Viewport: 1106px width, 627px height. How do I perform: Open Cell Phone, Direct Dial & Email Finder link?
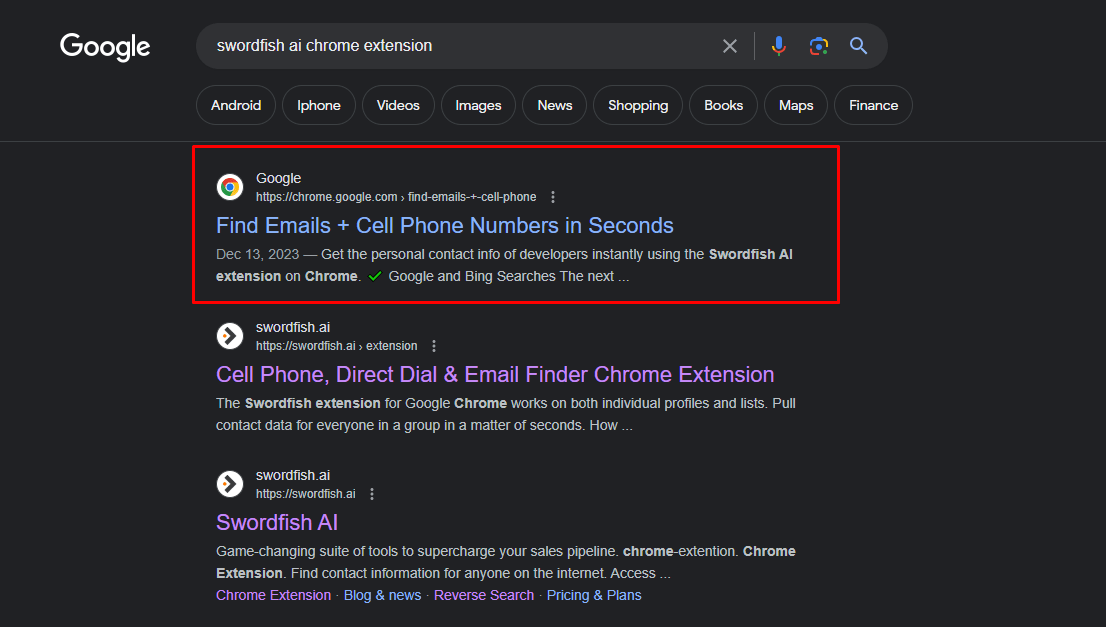coord(495,375)
